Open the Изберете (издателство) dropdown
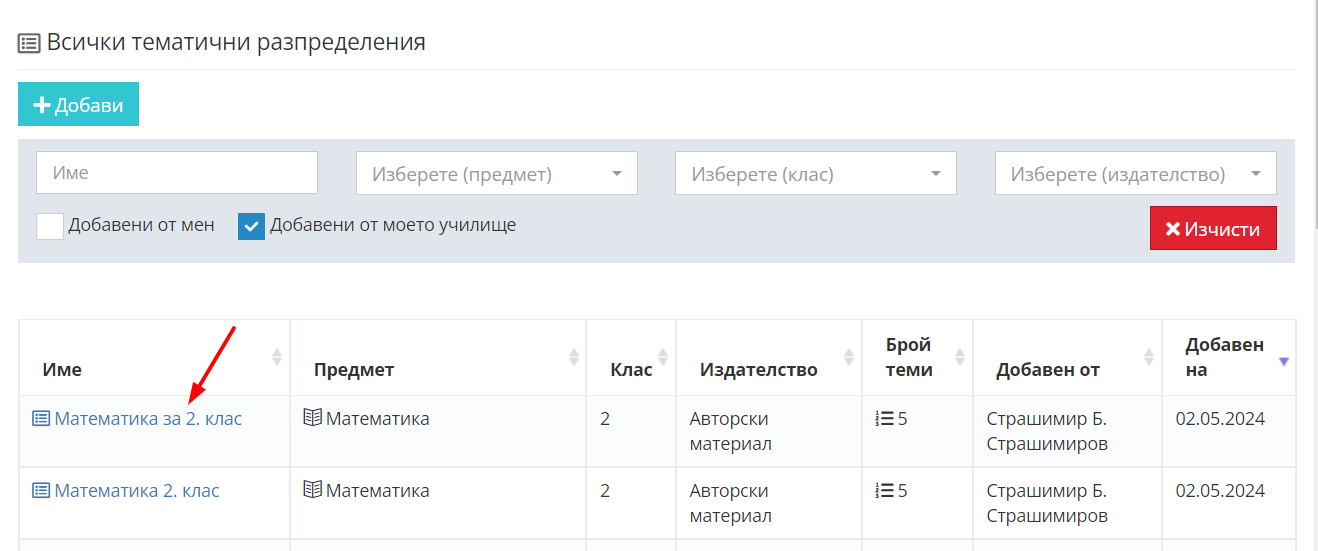 tap(1136, 173)
